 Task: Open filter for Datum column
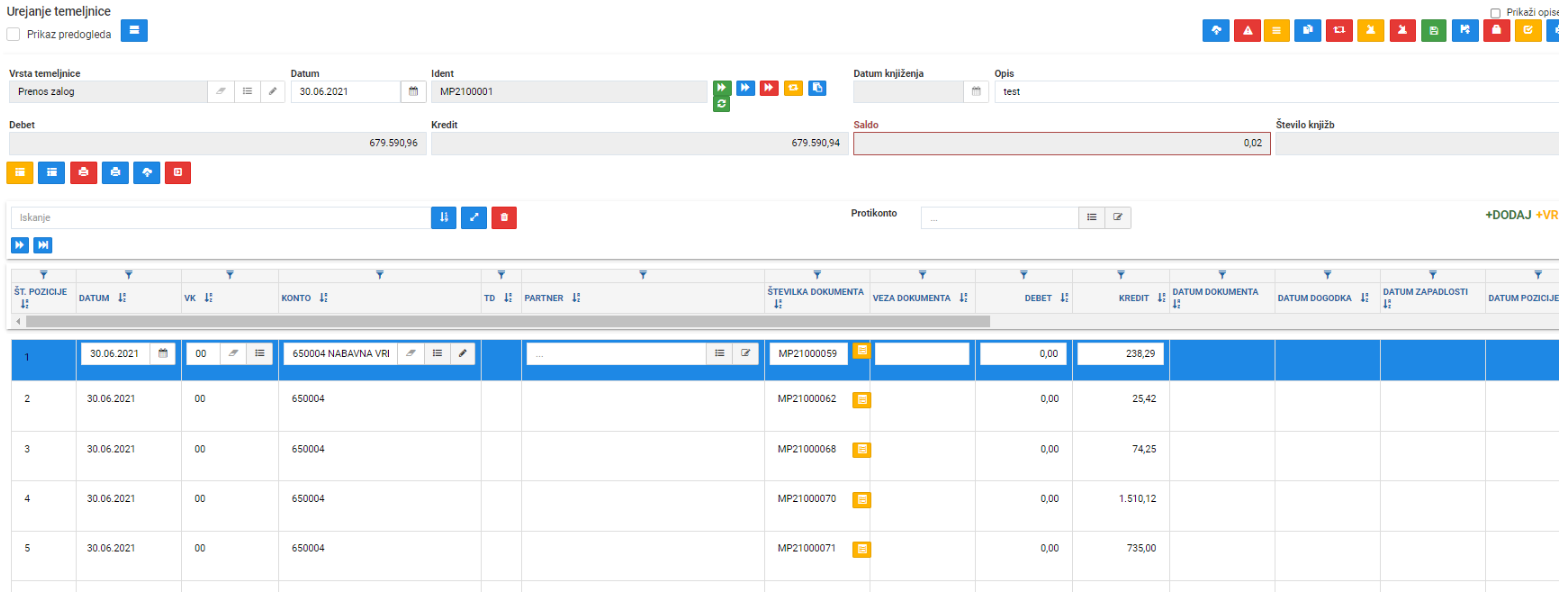pyautogui.click(x=128, y=274)
